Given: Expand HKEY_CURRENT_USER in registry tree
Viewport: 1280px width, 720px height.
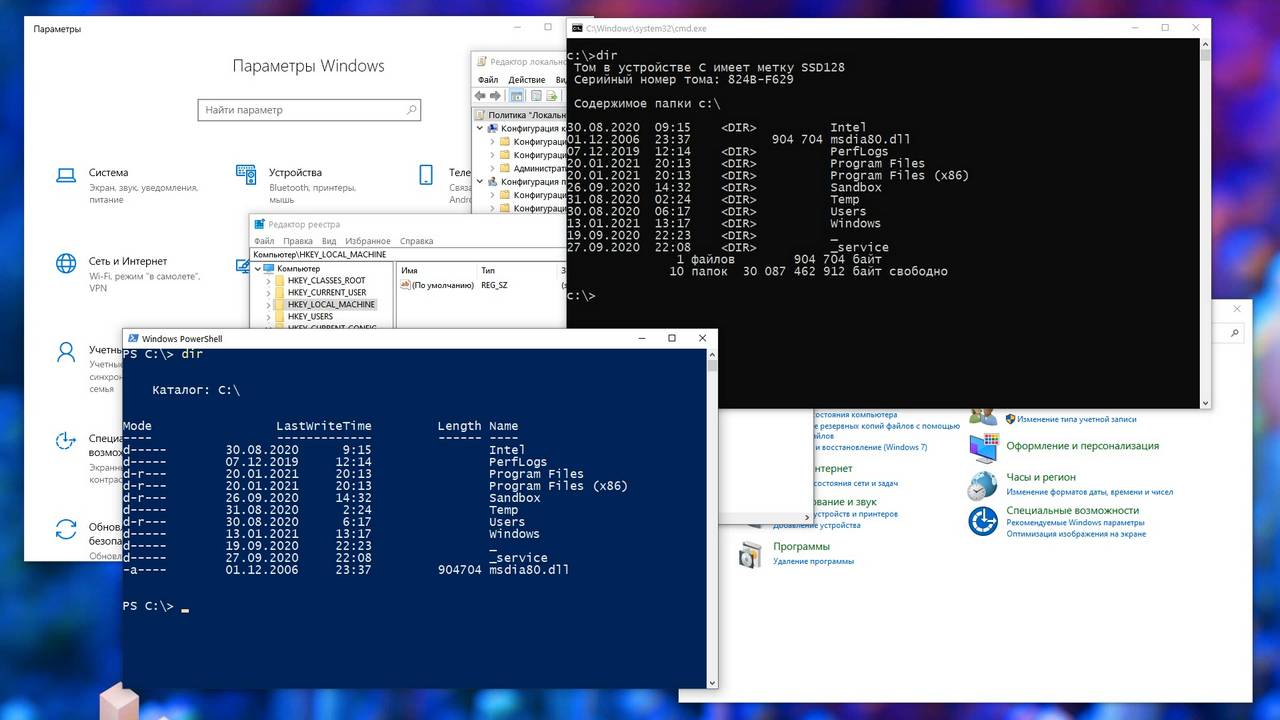Looking at the screenshot, I should (268, 293).
